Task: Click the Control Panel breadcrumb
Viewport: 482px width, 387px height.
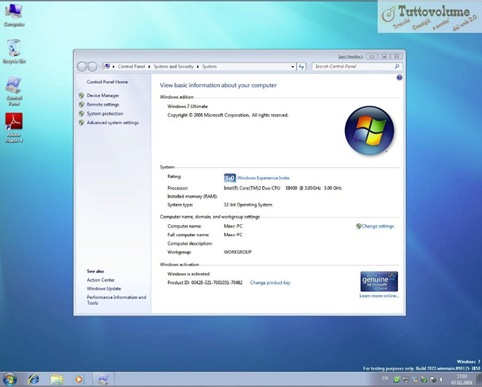Action: click(x=131, y=67)
